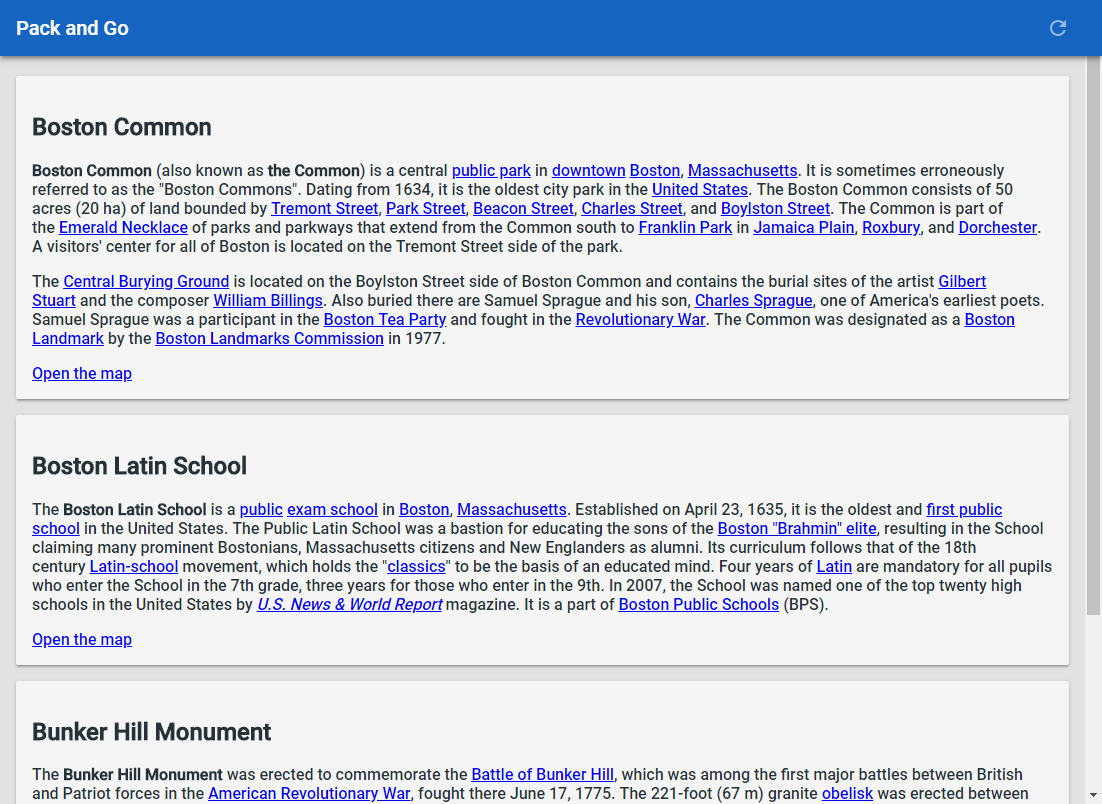The width and height of the screenshot is (1102, 804).
Task: Click the 'first public school' link
Action: coord(964,510)
